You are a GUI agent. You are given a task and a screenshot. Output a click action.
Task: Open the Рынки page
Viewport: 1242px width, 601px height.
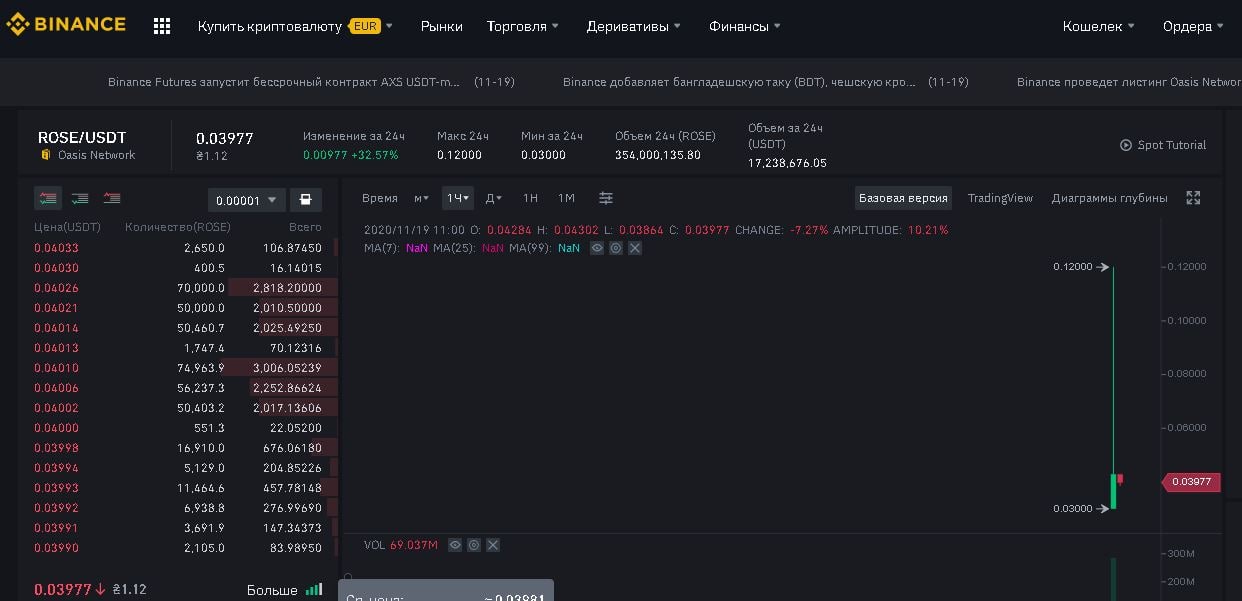tap(442, 26)
